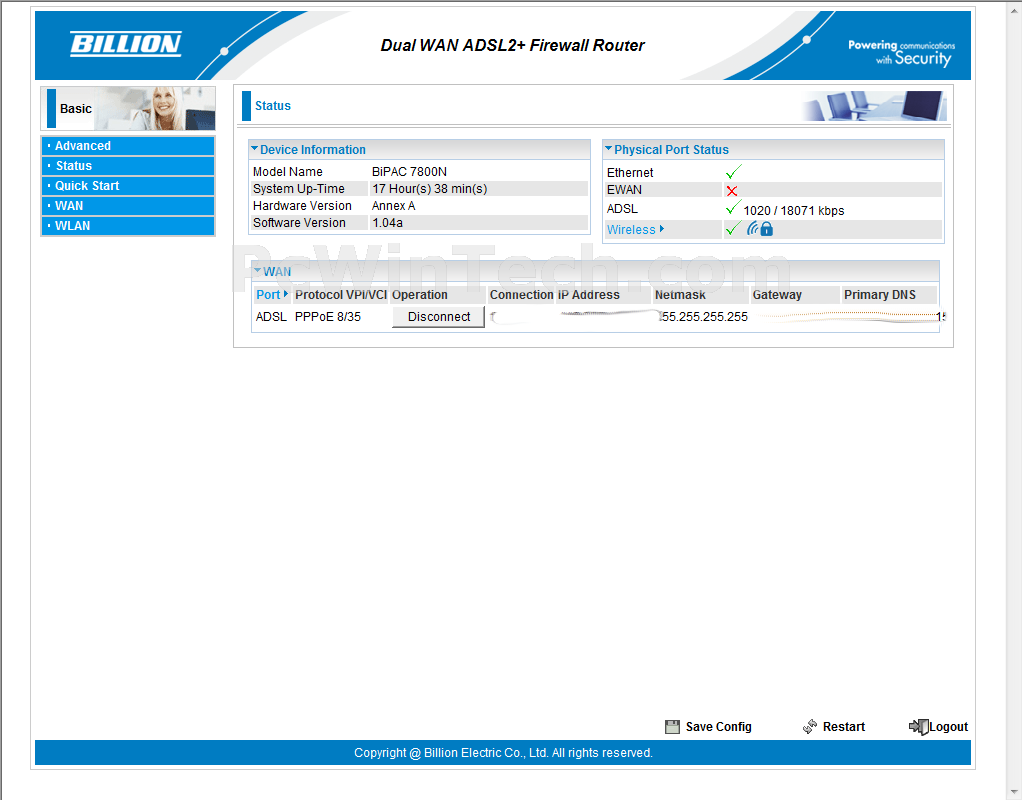Viewport: 1022px width, 800px height.
Task: Click the Ethernet port label
Action: (x=630, y=173)
